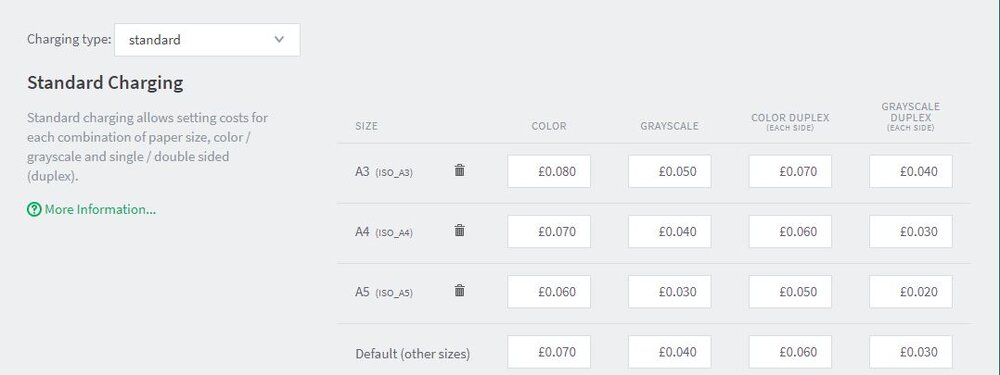The width and height of the screenshot is (1000, 375).
Task: Select the Default (other sizes) label
Action: click(413, 353)
